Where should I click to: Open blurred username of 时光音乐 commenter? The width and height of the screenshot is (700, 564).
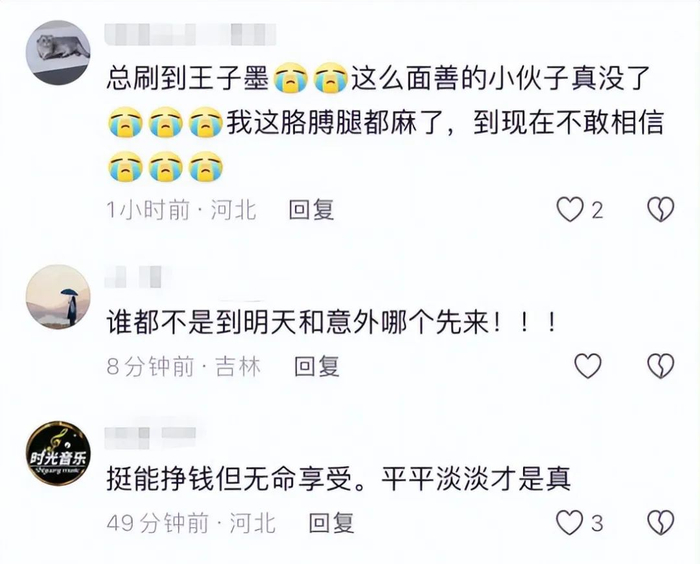(x=150, y=436)
